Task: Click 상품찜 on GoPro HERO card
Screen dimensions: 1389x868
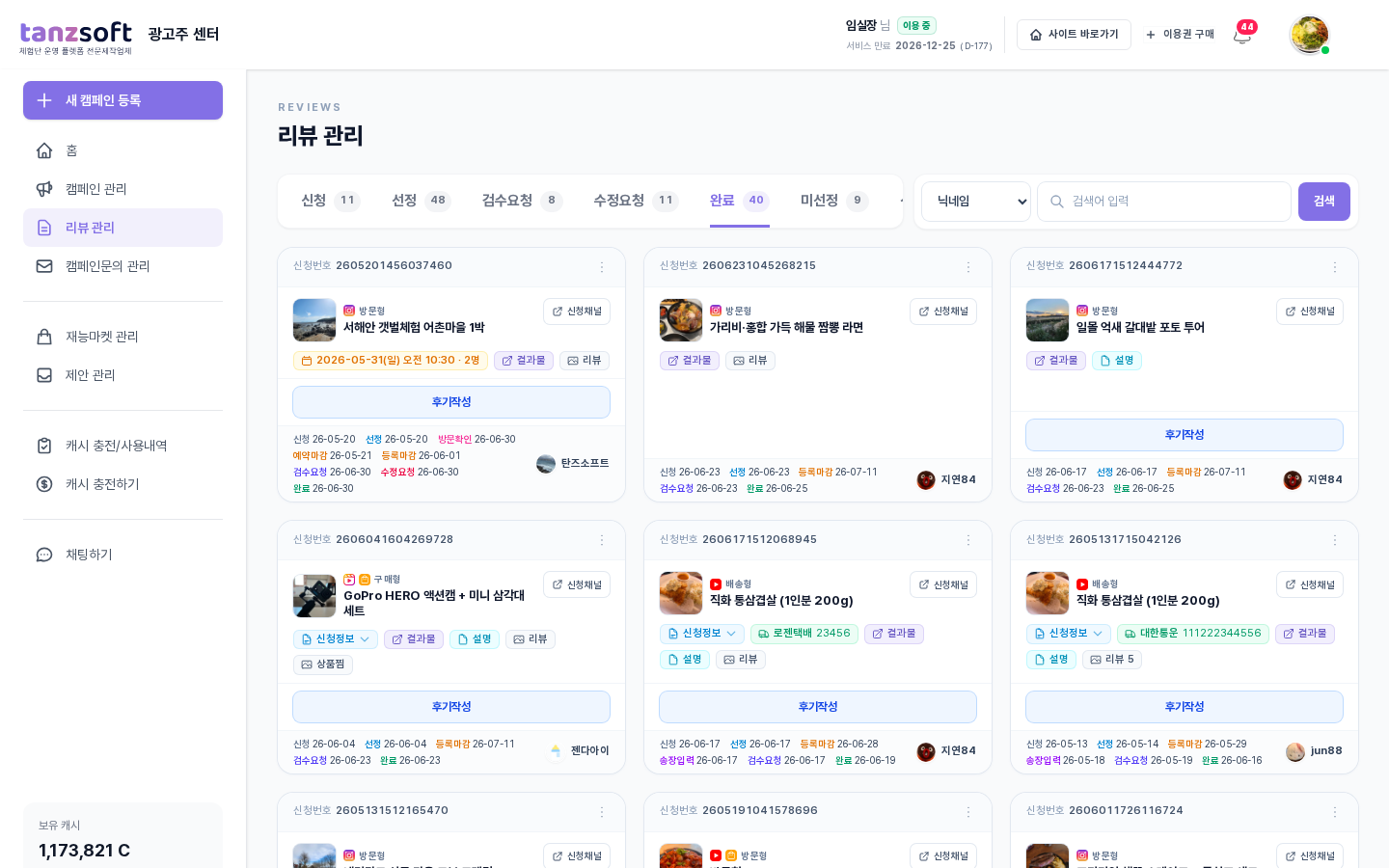Action: tap(323, 665)
